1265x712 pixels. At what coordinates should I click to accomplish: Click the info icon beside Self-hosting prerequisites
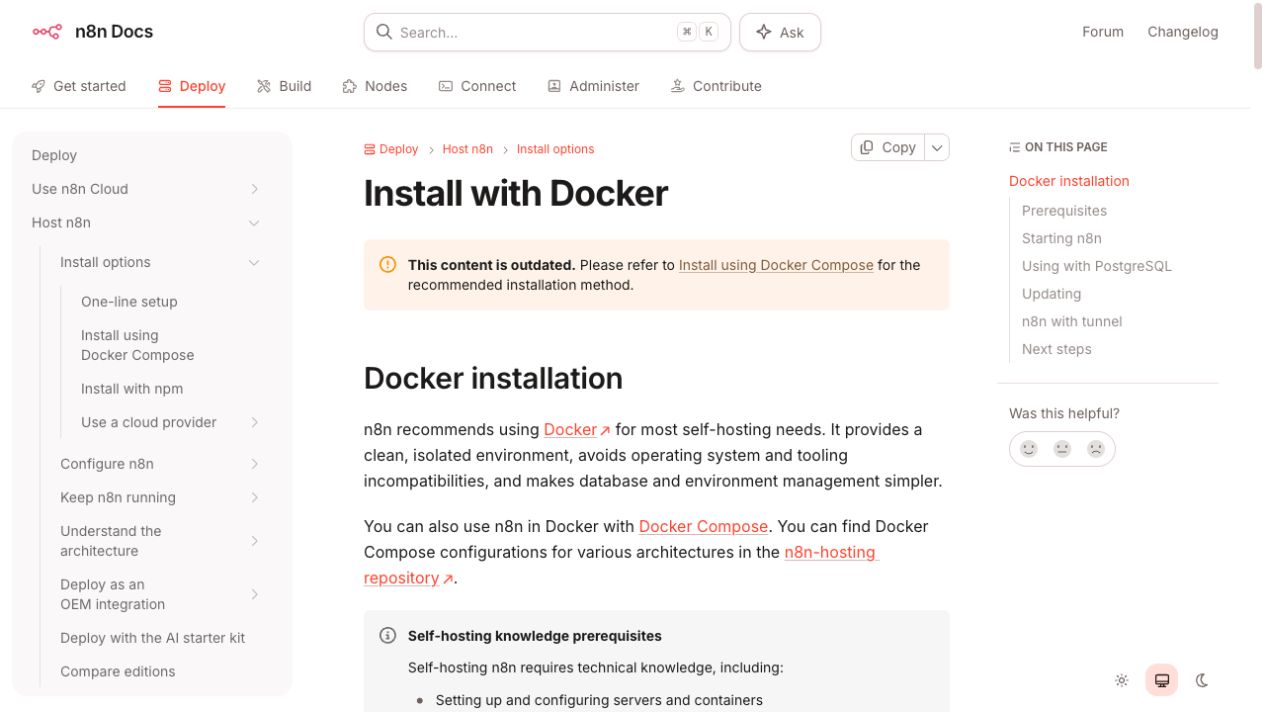388,636
